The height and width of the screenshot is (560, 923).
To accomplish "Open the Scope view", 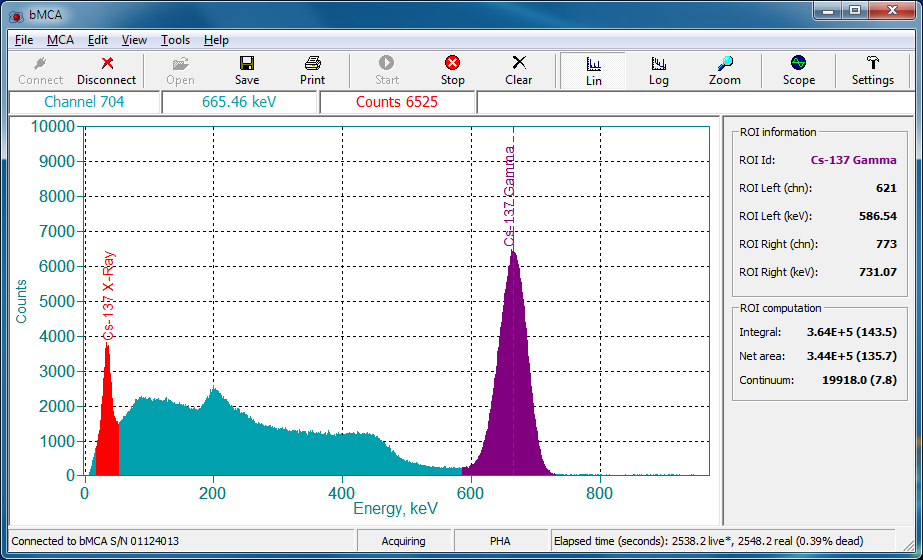I will (798, 70).
